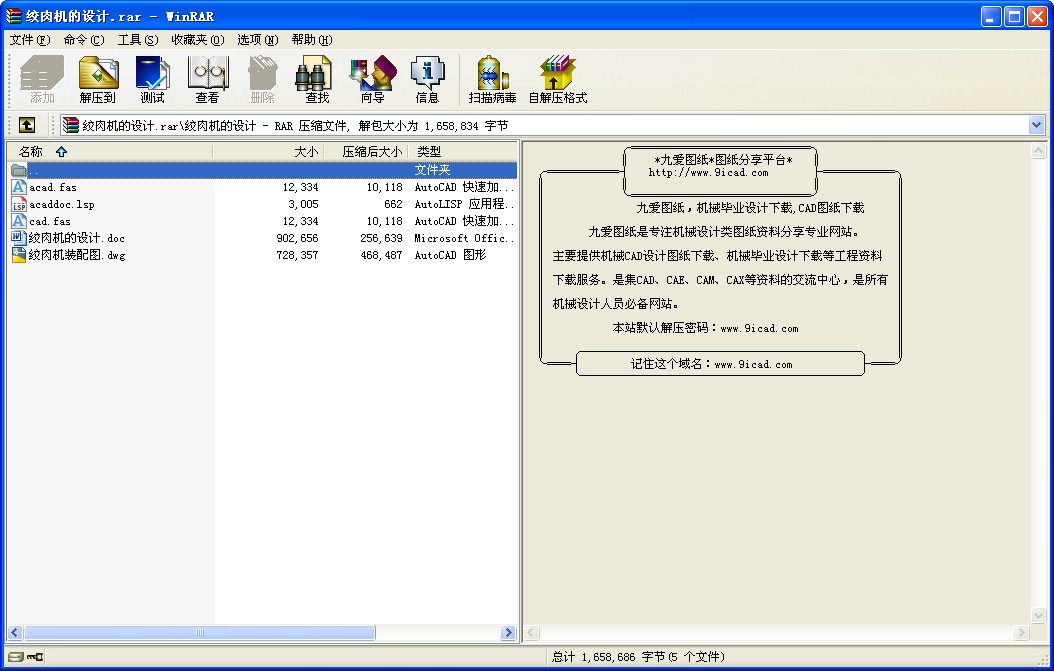Select the 绞肉机装配图.dwg file name
The image size is (1054, 671).
pos(77,255)
